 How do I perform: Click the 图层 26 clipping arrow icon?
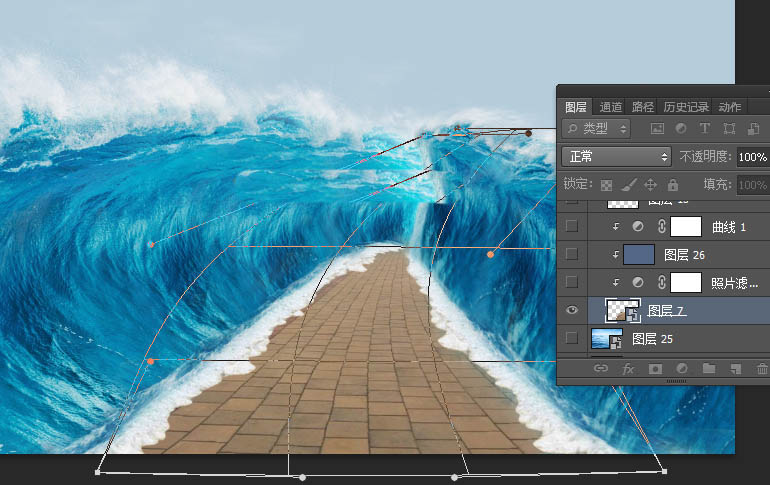click(615, 254)
